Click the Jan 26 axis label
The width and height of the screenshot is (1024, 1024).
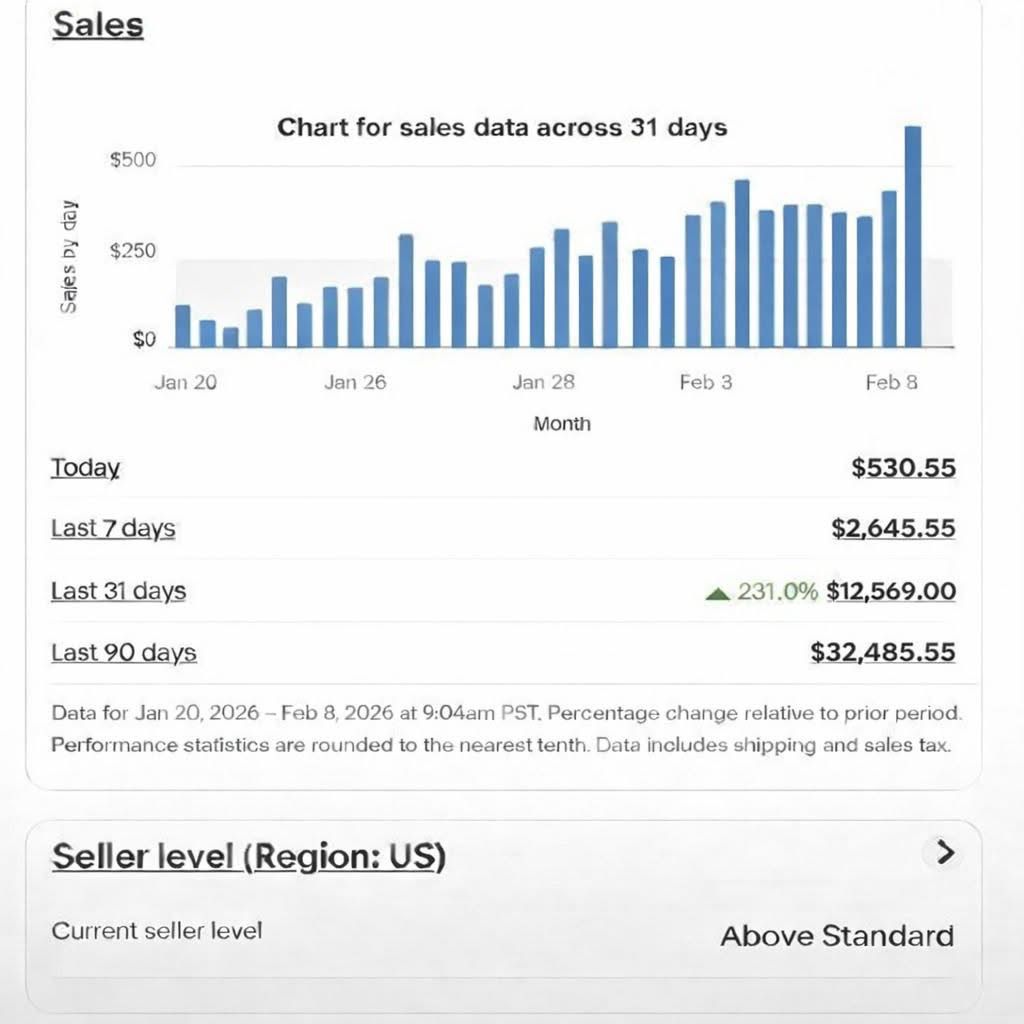[x=355, y=383]
